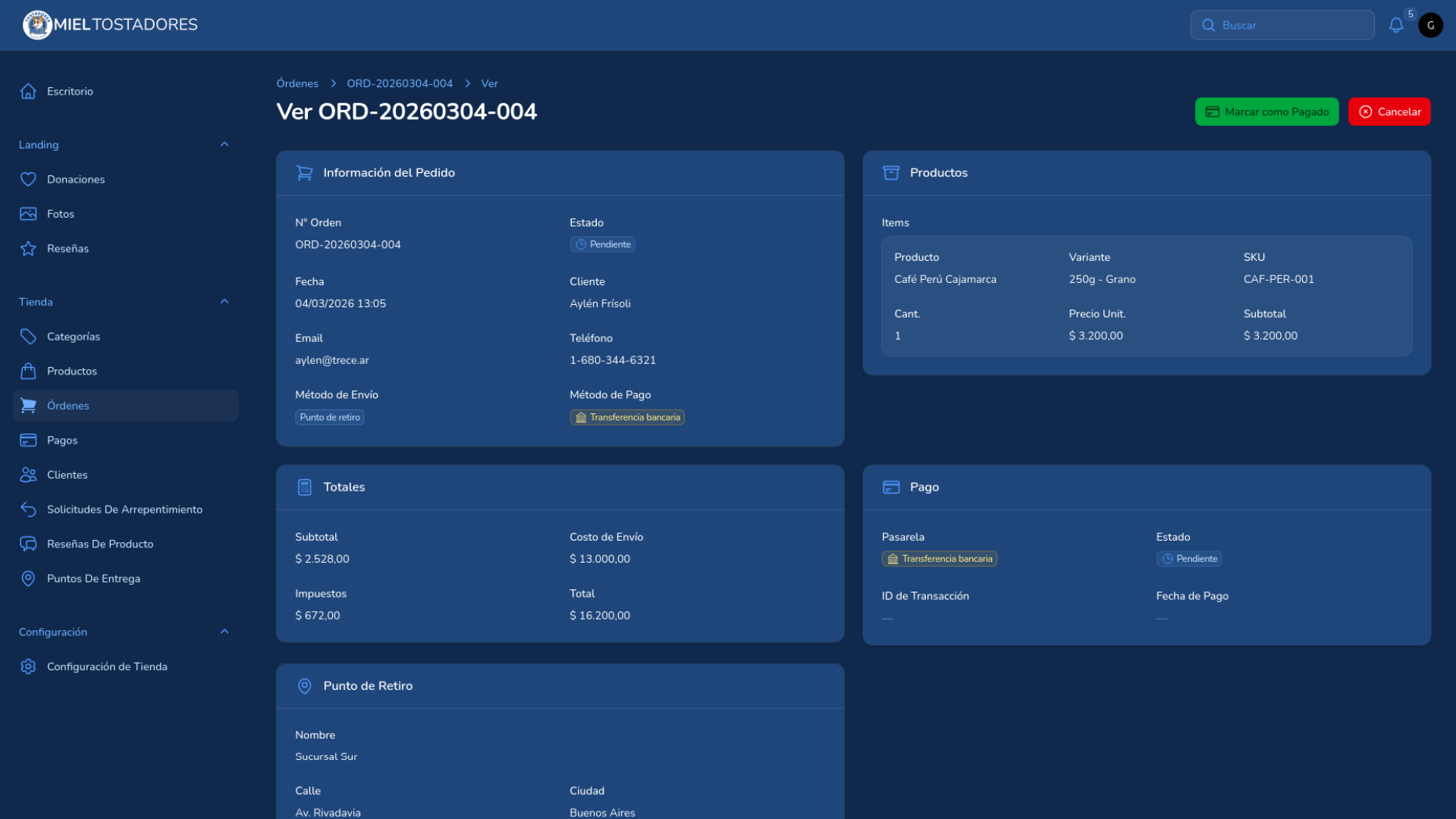This screenshot has height=819, width=1456.
Task: Click the street value Av. Rivadavia
Action: pyautogui.click(x=328, y=812)
